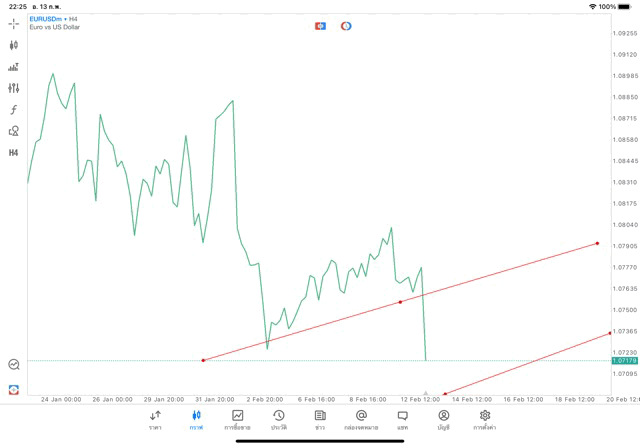Screen dimensions: 640x447
Task: Expand the H4 timeframe selector in sidebar
Action: coord(14,153)
